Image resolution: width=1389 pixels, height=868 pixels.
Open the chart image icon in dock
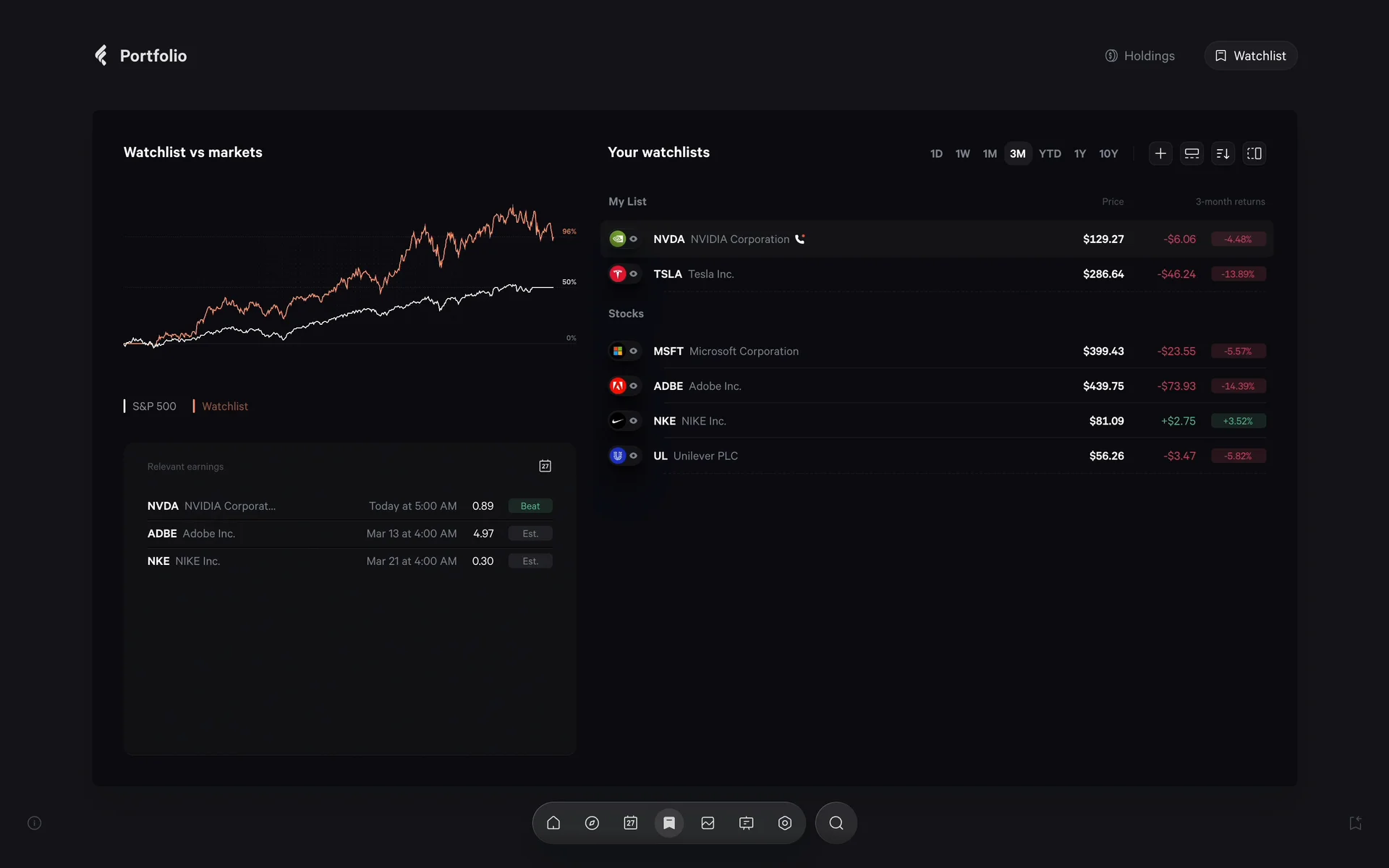point(708,822)
